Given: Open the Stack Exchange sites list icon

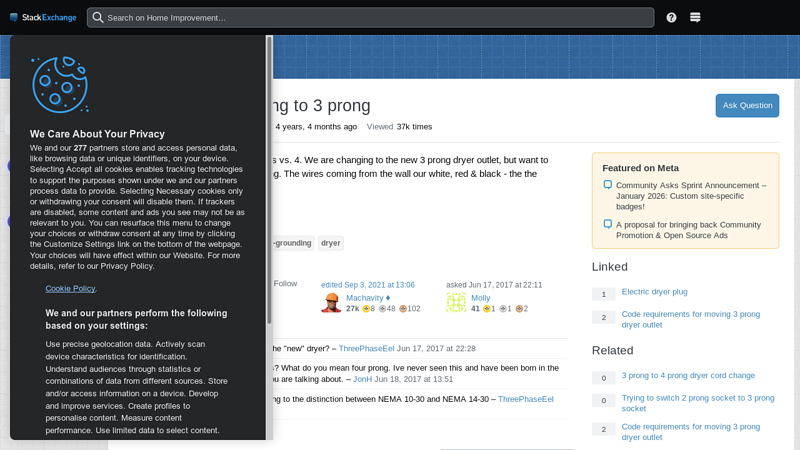Looking at the screenshot, I should 695,17.
